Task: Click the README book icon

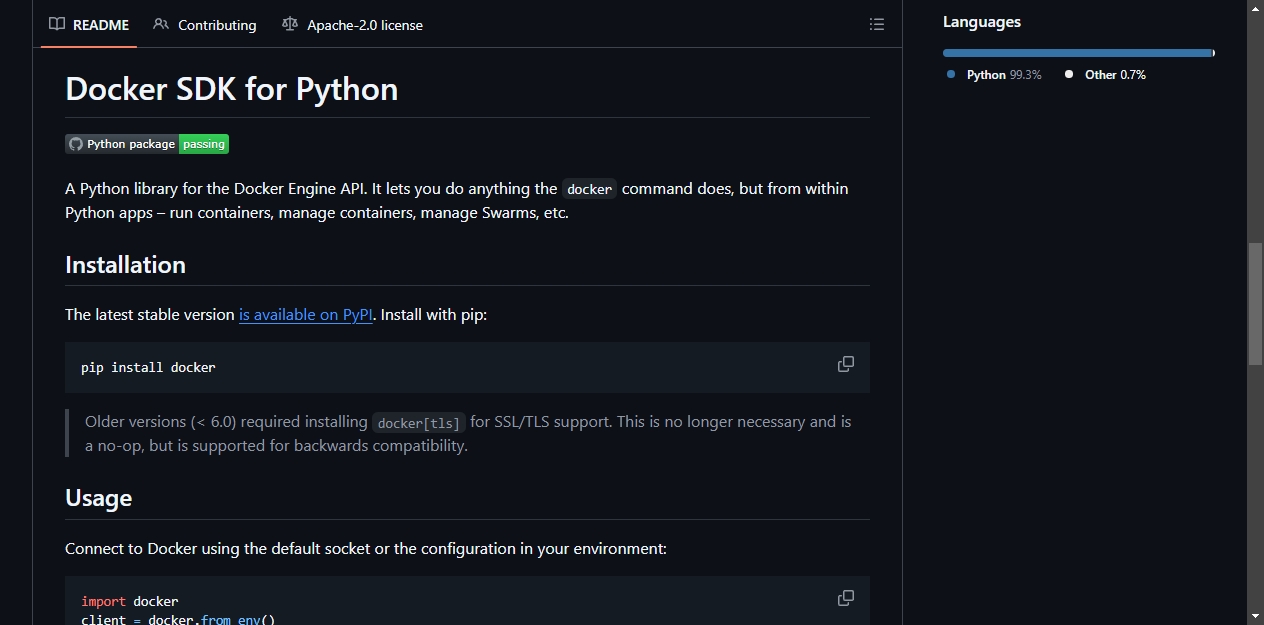Action: point(57,24)
